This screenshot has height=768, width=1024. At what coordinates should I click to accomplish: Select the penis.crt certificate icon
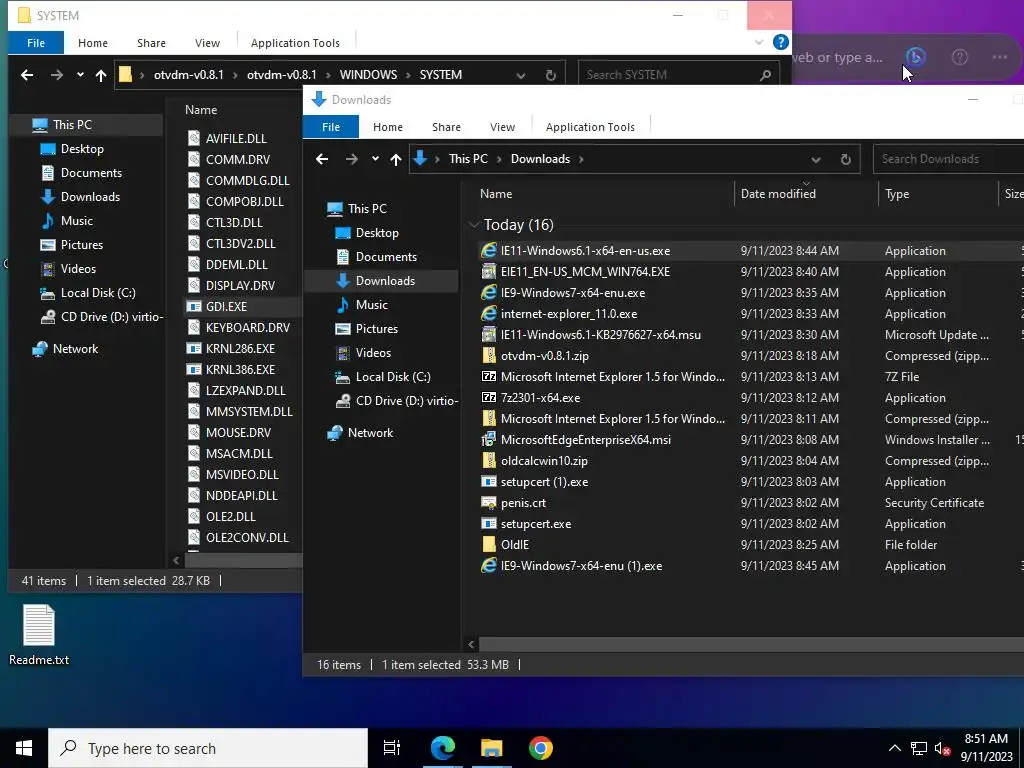point(488,503)
